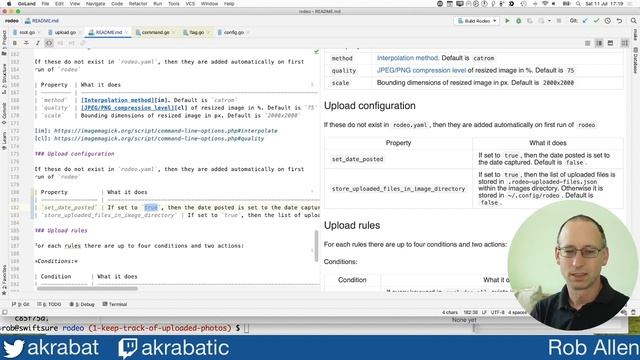Screen dimensions: 640x360
Task: Click Interpolation method link in preview
Action: 407,58
